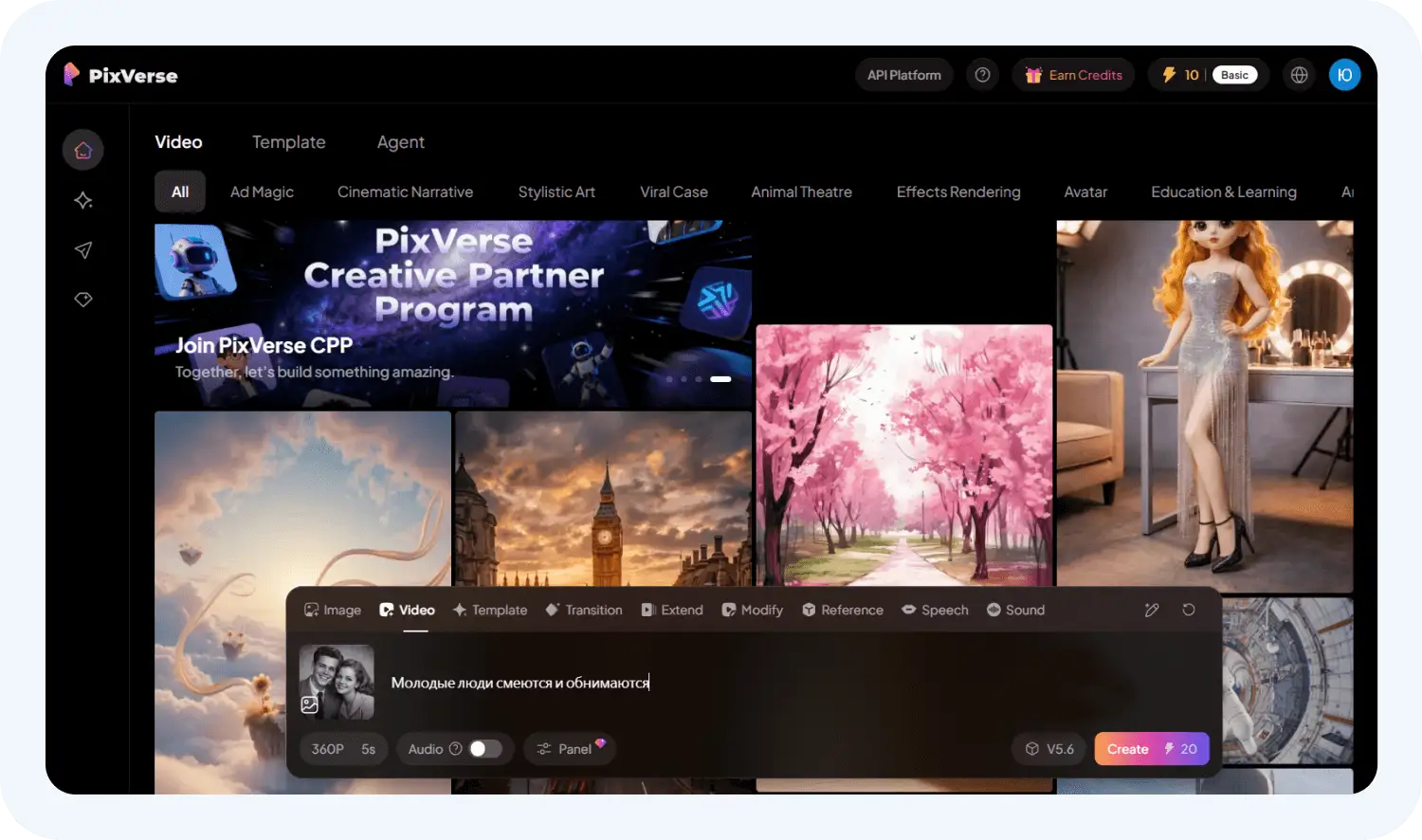
Task: Expand the Panel settings options
Action: pyautogui.click(x=569, y=749)
